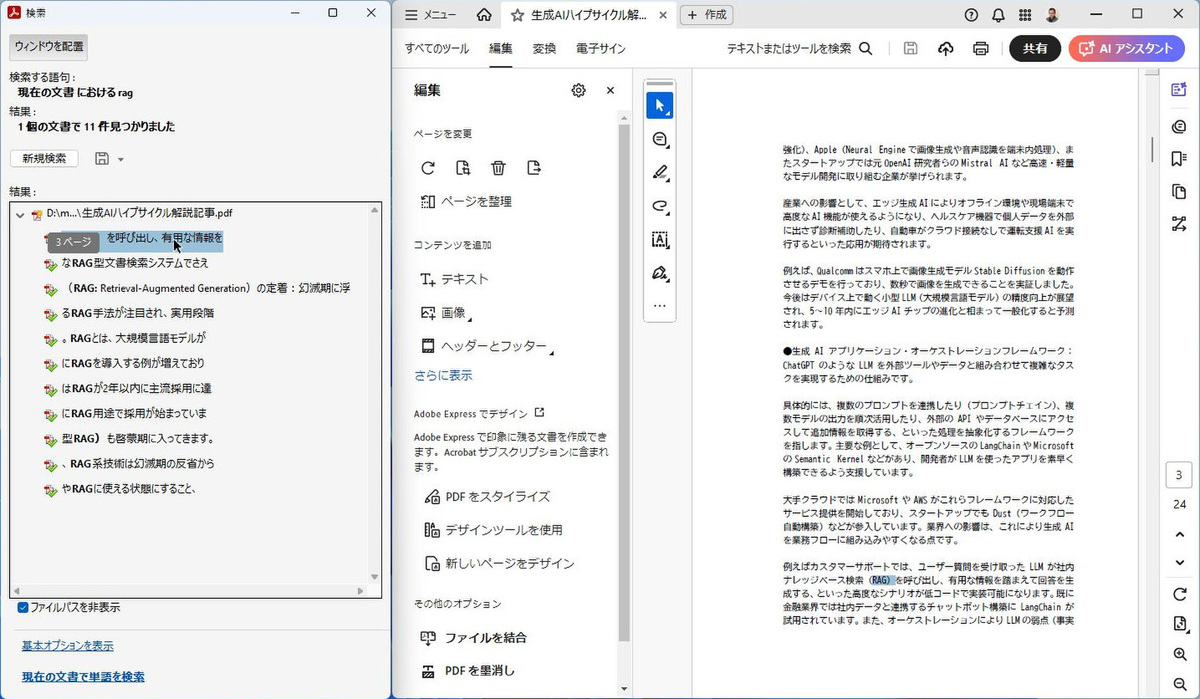Select the highlighter pen tool
Image resolution: width=1200 pixels, height=699 pixels.
(659, 172)
